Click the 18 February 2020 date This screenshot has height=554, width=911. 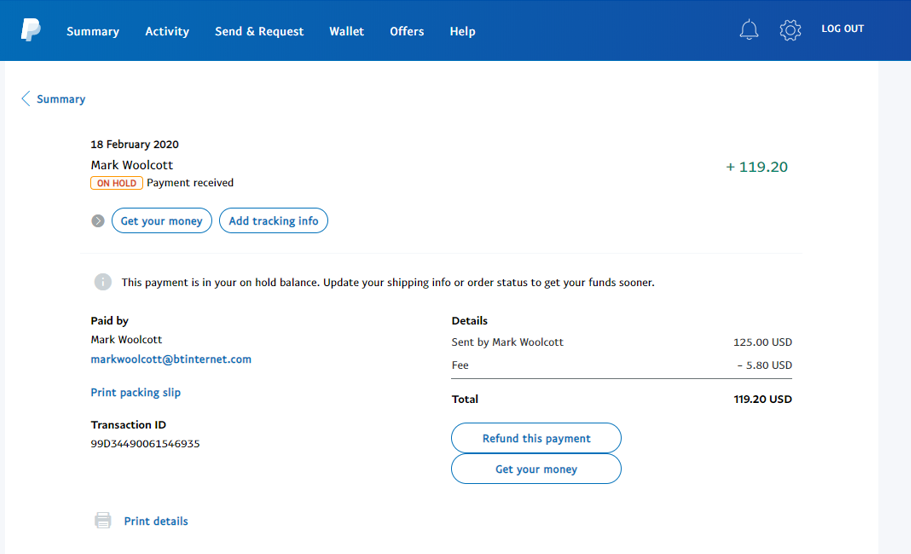coord(135,144)
